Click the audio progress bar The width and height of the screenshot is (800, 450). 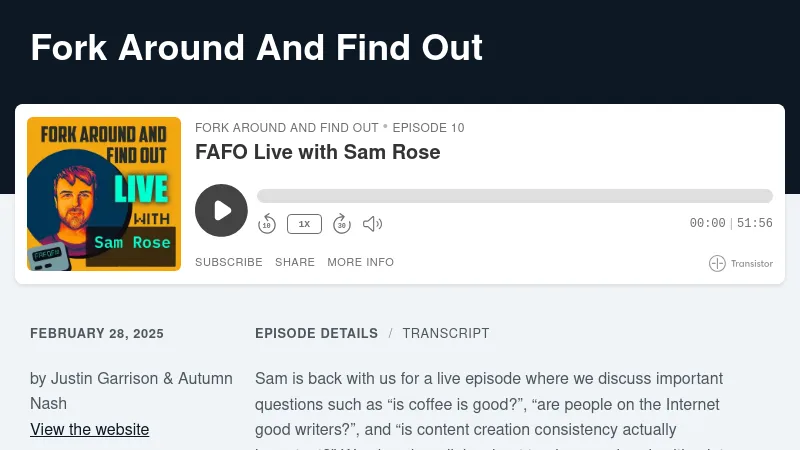point(514,196)
